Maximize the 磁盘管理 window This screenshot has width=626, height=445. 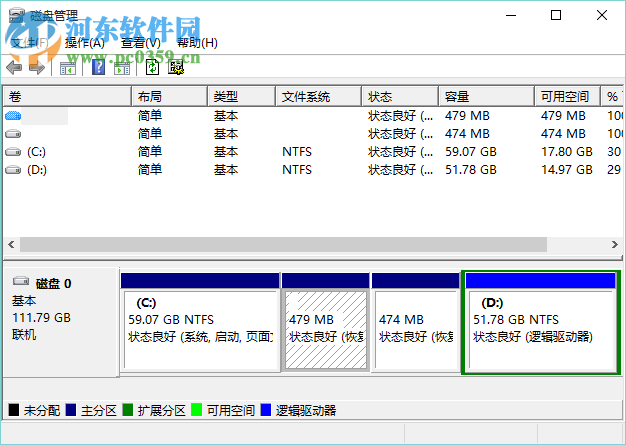tap(556, 15)
